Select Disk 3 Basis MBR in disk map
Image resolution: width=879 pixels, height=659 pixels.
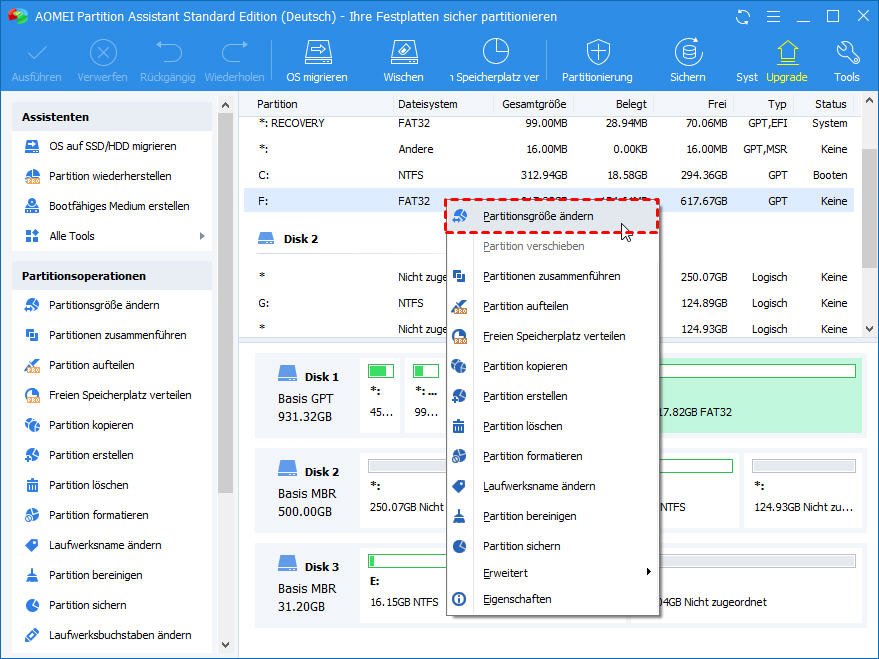[x=307, y=586]
